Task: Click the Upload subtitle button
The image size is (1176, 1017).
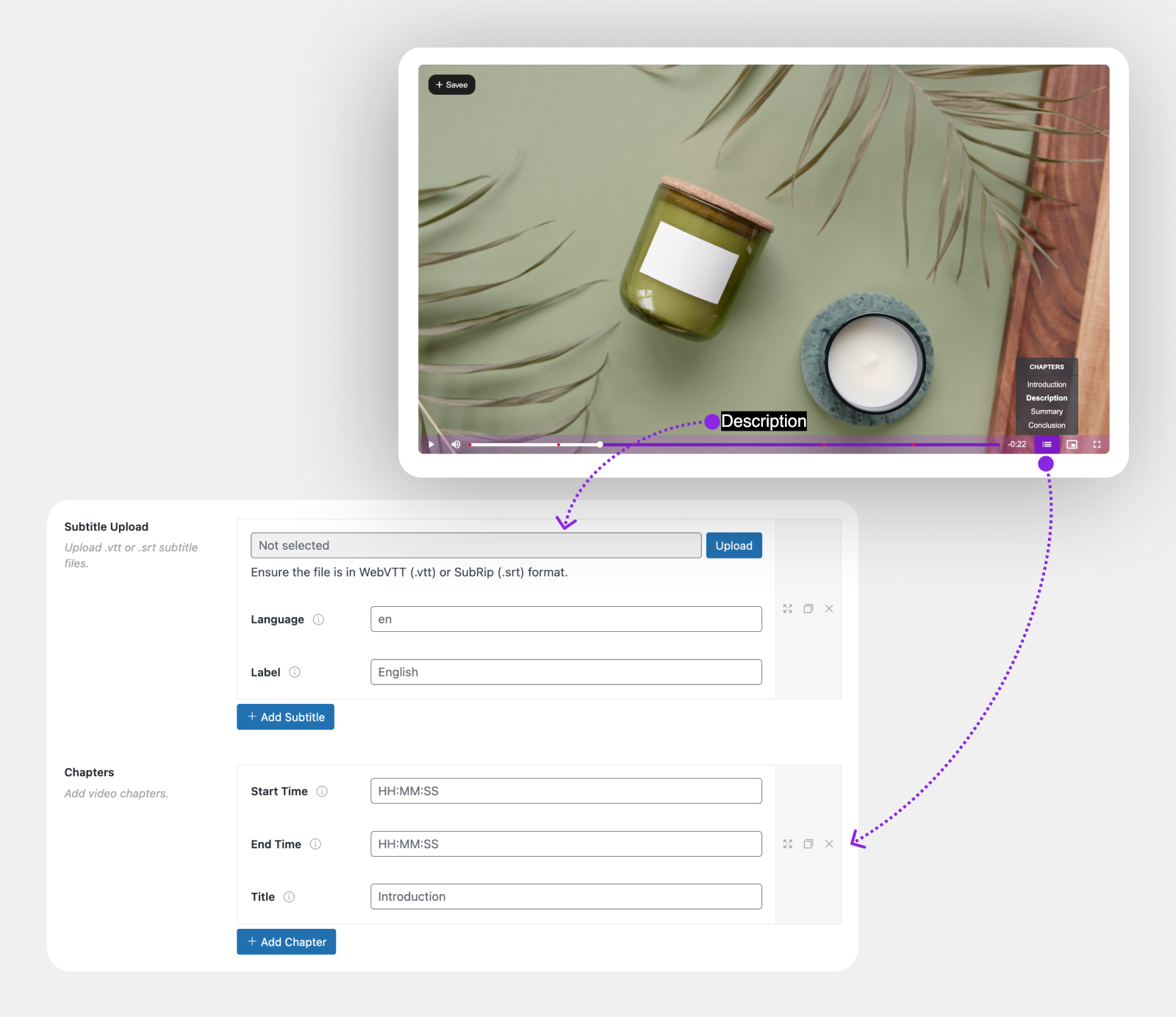Action: (734, 546)
